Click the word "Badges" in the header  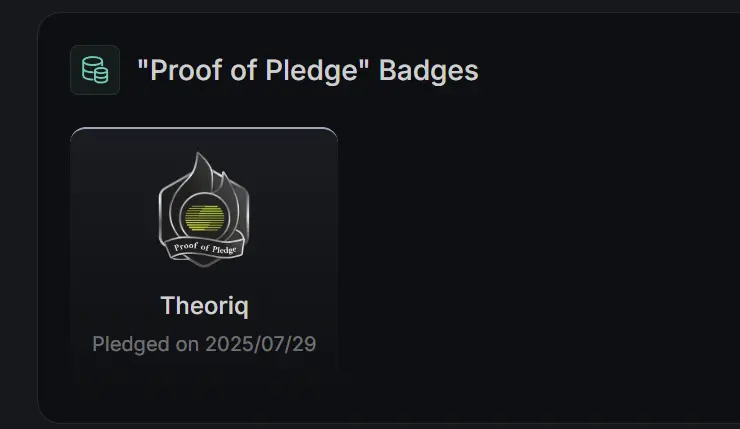click(429, 70)
